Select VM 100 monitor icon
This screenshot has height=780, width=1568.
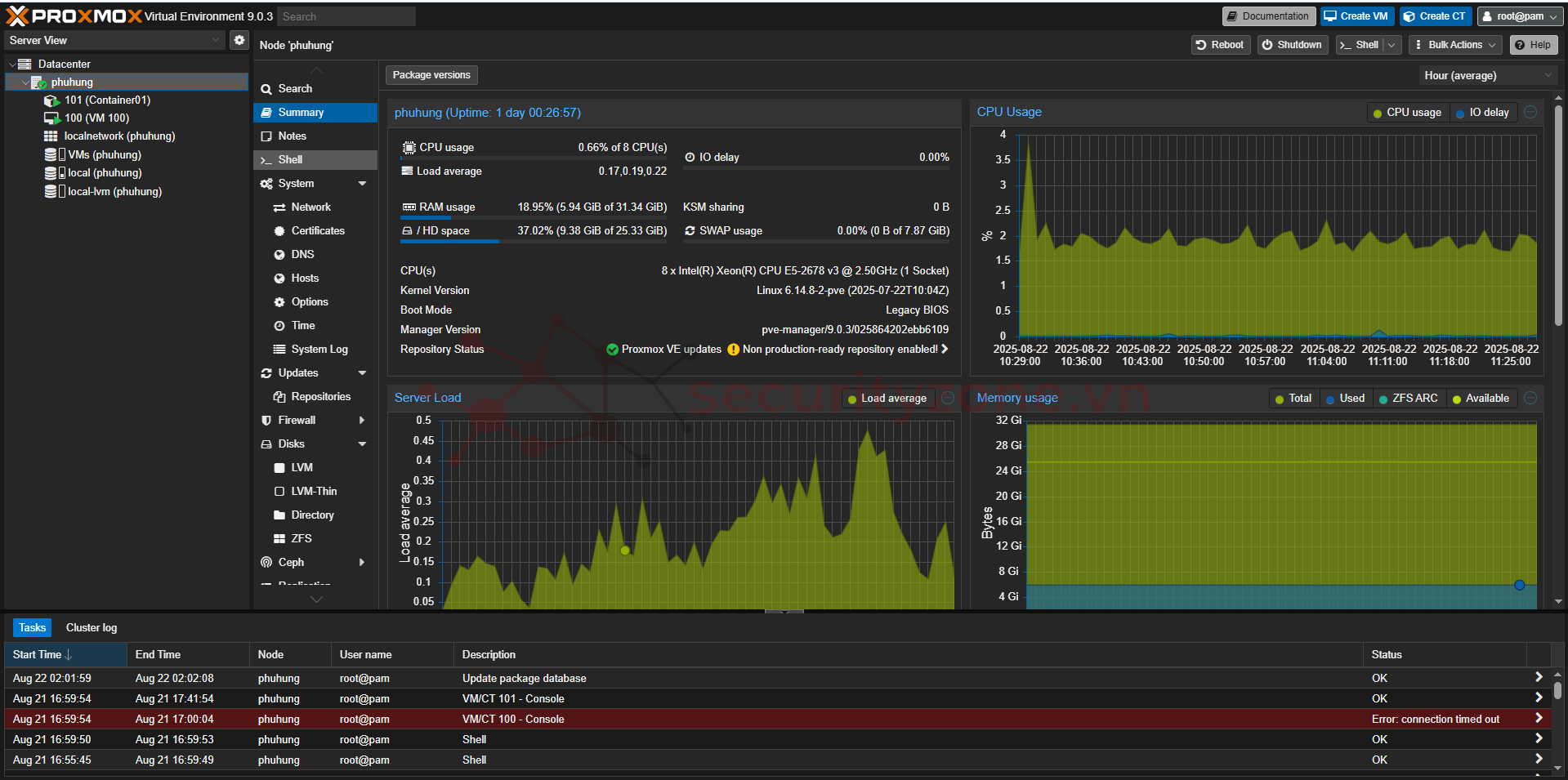tap(51, 118)
